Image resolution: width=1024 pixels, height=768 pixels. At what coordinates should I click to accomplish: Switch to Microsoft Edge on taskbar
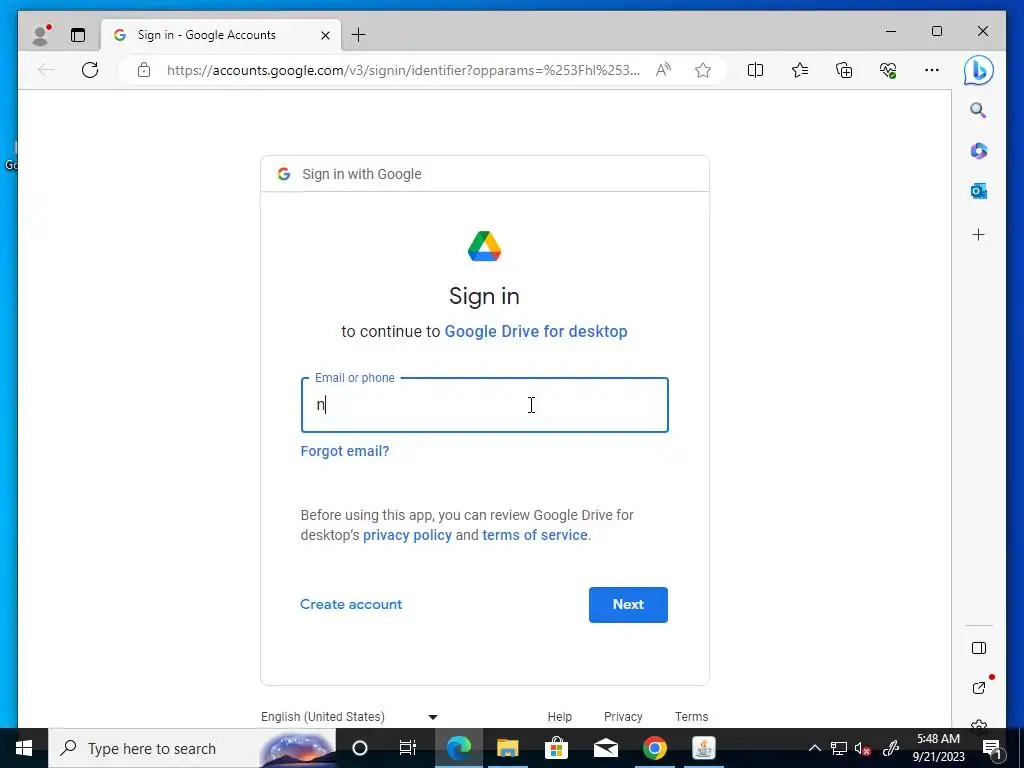click(458, 748)
